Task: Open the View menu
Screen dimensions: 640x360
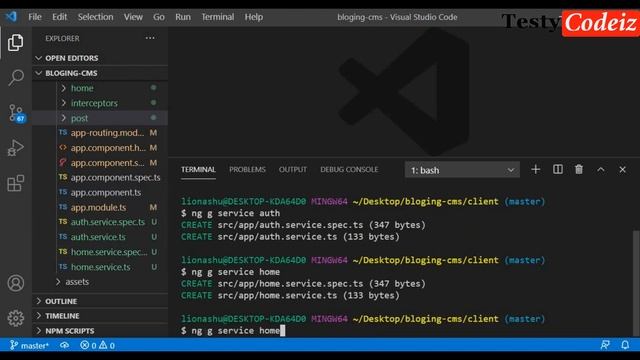Action: 133,17
